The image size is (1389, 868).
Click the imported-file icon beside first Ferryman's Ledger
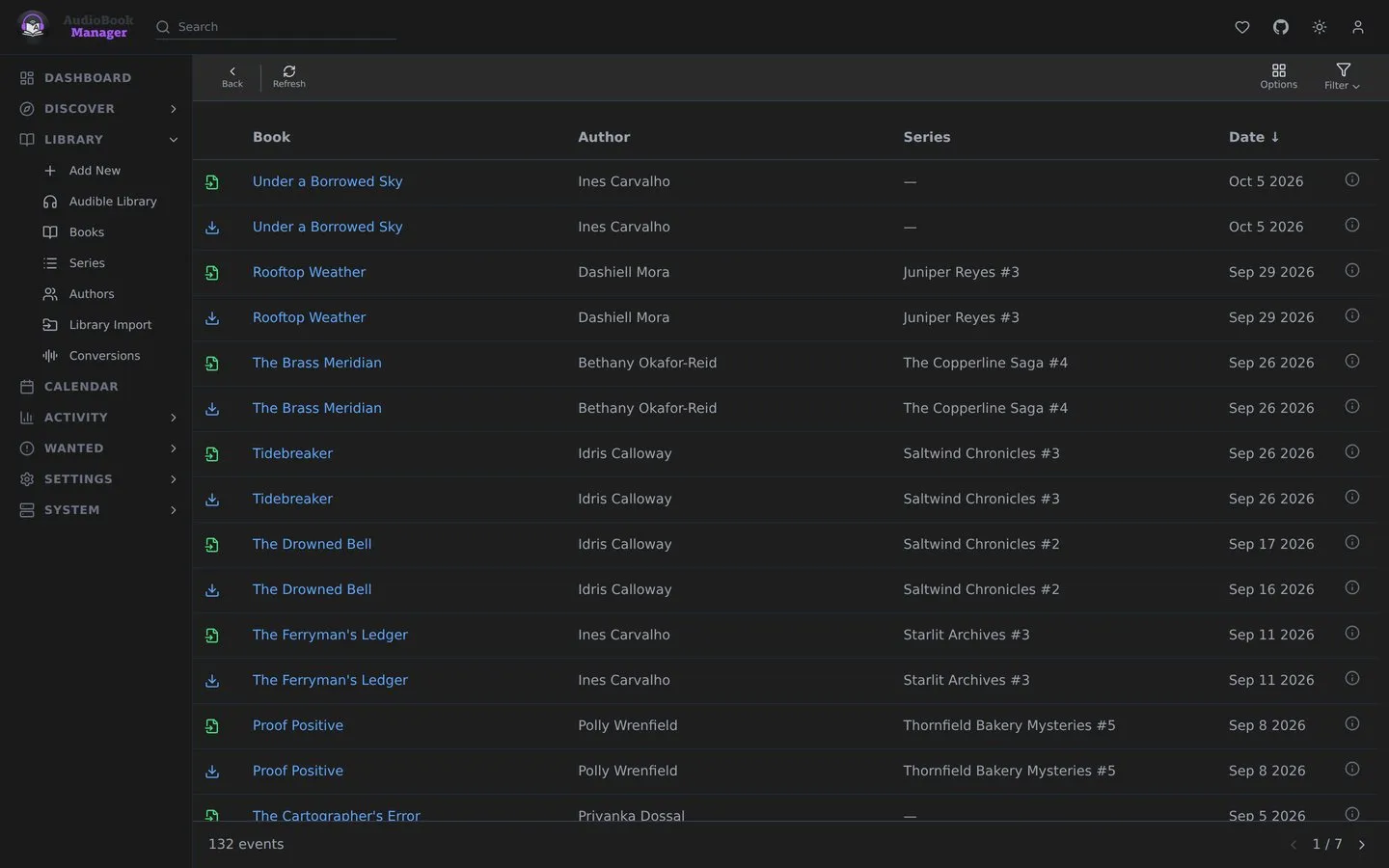(x=212, y=636)
